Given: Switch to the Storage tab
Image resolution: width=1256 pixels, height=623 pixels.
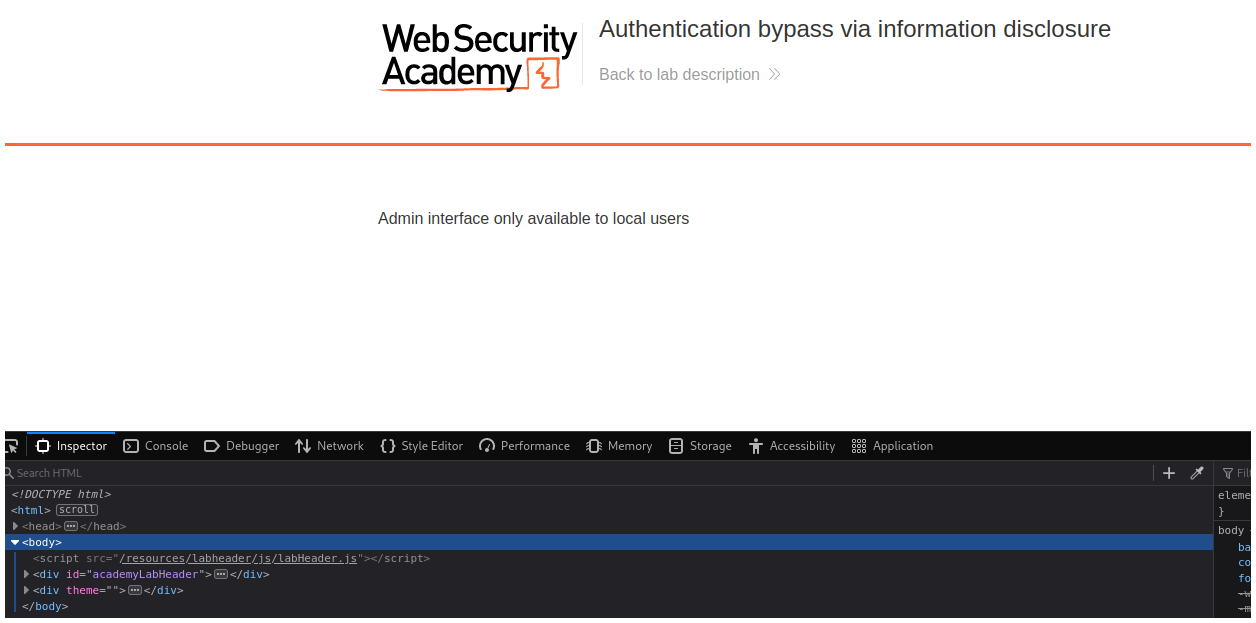Looking at the screenshot, I should pyautogui.click(x=700, y=446).
